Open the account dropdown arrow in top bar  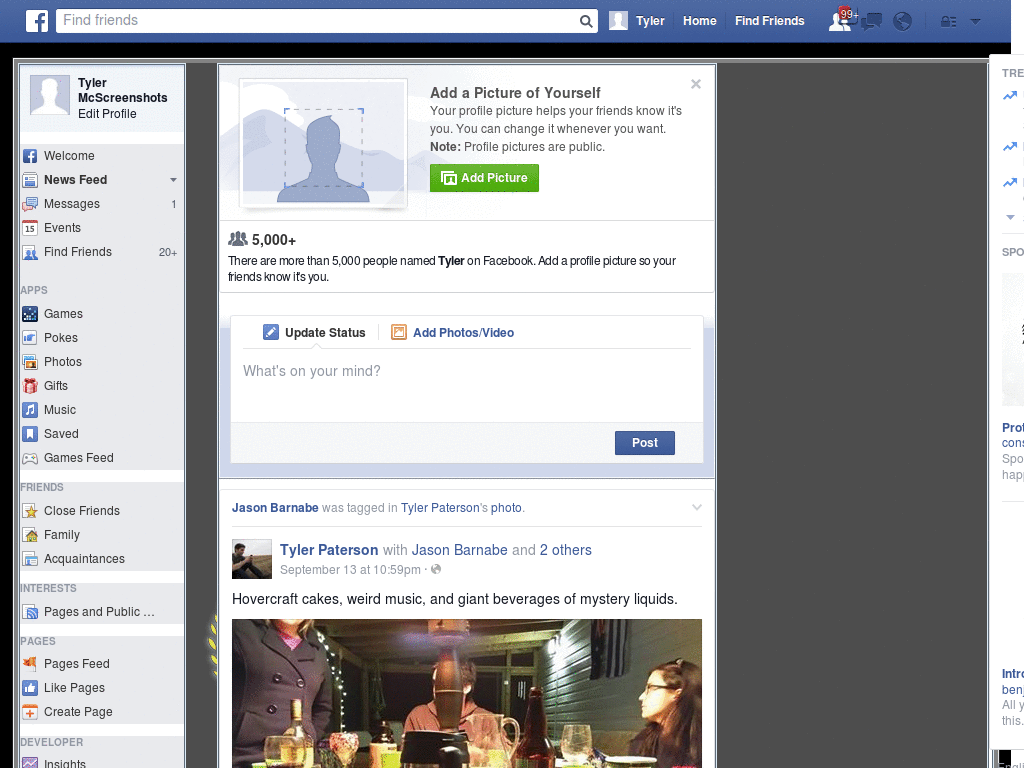tap(975, 22)
